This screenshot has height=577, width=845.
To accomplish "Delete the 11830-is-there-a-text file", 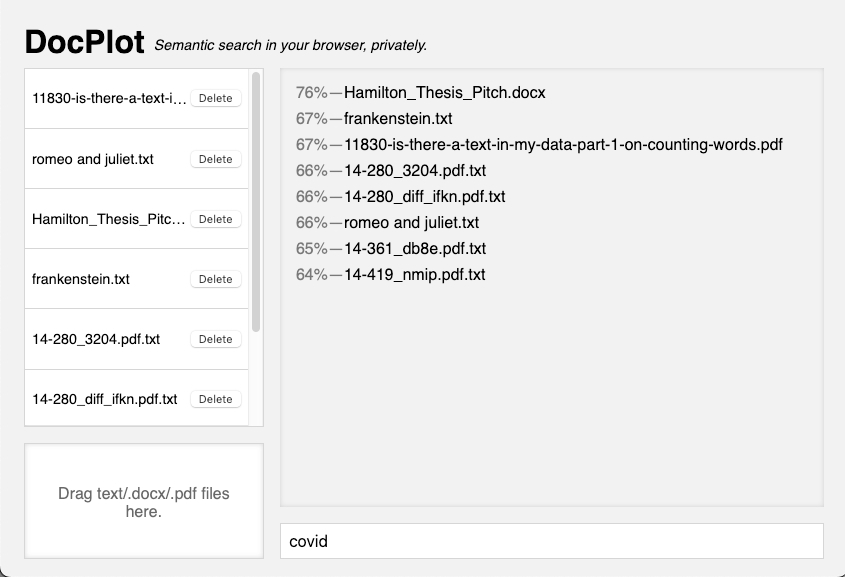I will coord(215,99).
